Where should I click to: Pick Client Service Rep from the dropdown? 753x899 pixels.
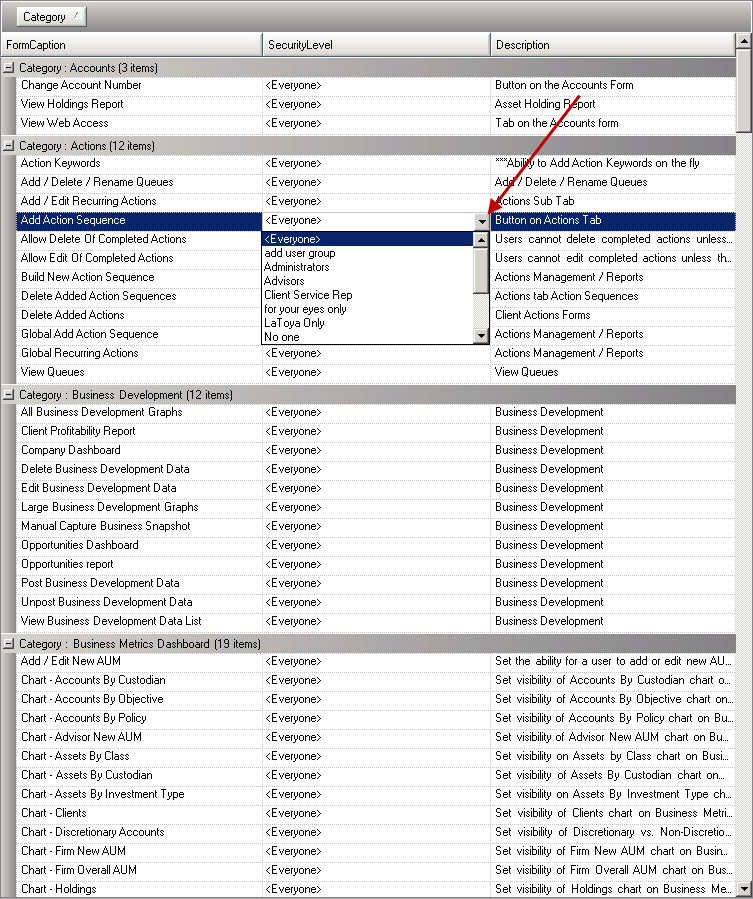(368, 295)
